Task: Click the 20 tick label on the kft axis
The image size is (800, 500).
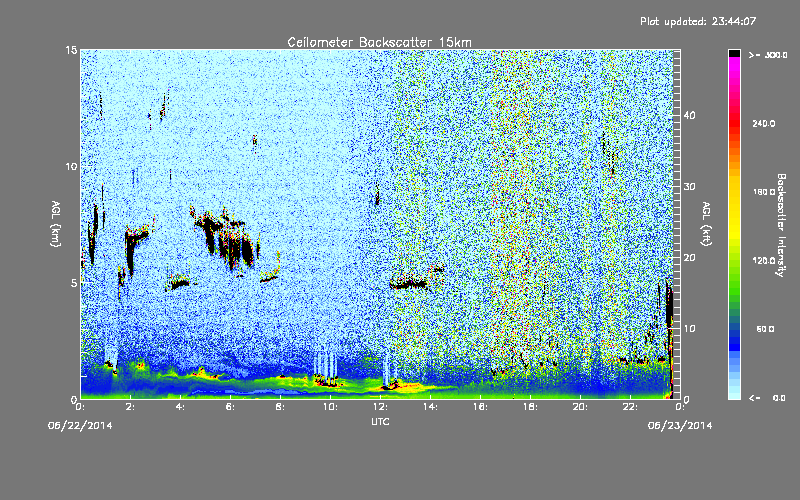Action: [689, 258]
